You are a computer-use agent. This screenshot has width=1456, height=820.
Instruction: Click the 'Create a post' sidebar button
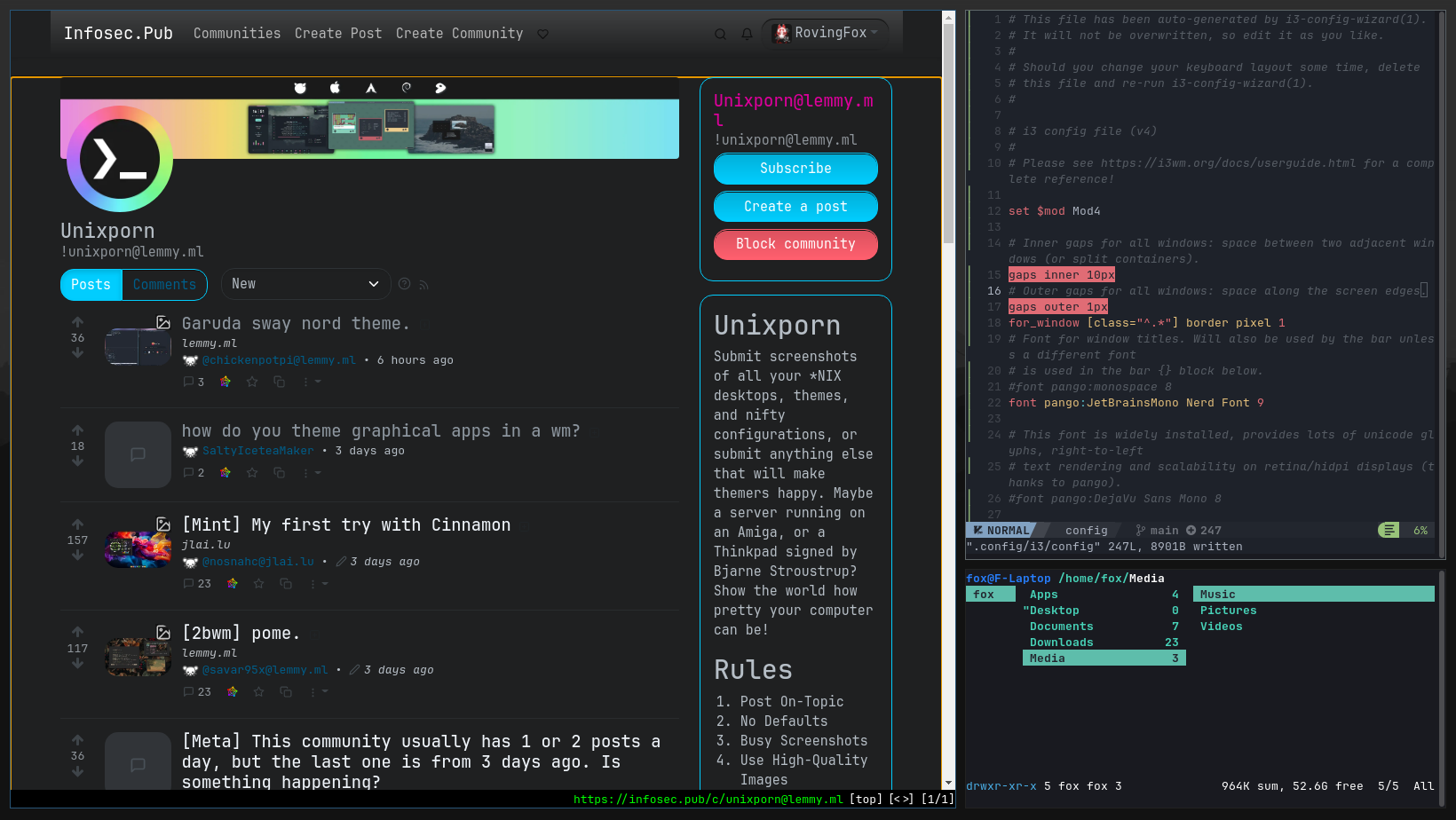(x=795, y=207)
